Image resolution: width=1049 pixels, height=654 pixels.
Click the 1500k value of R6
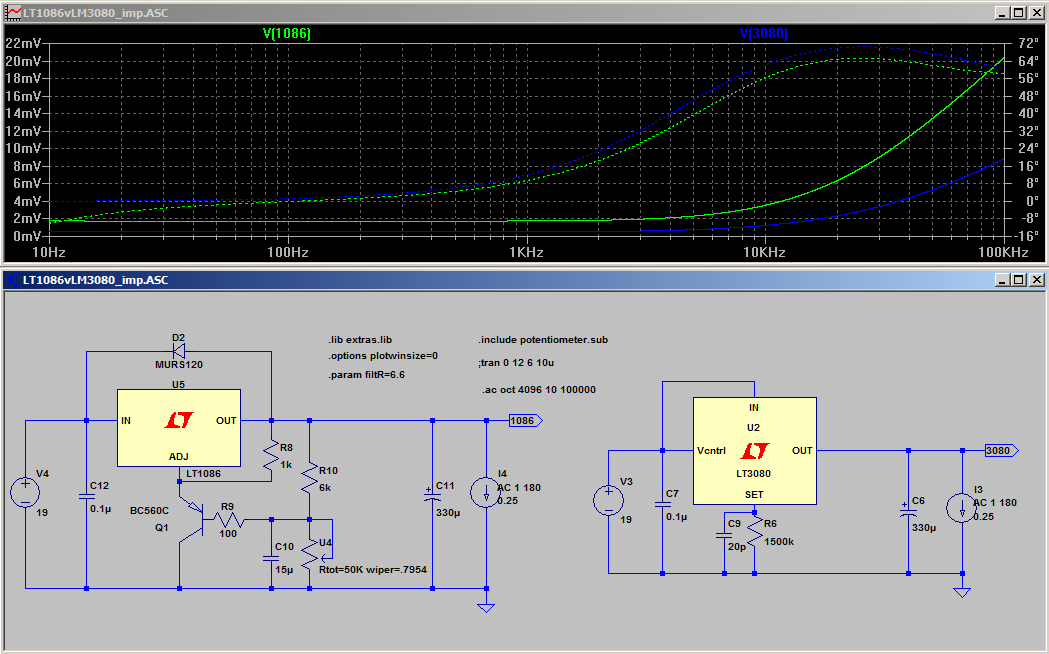coord(779,542)
